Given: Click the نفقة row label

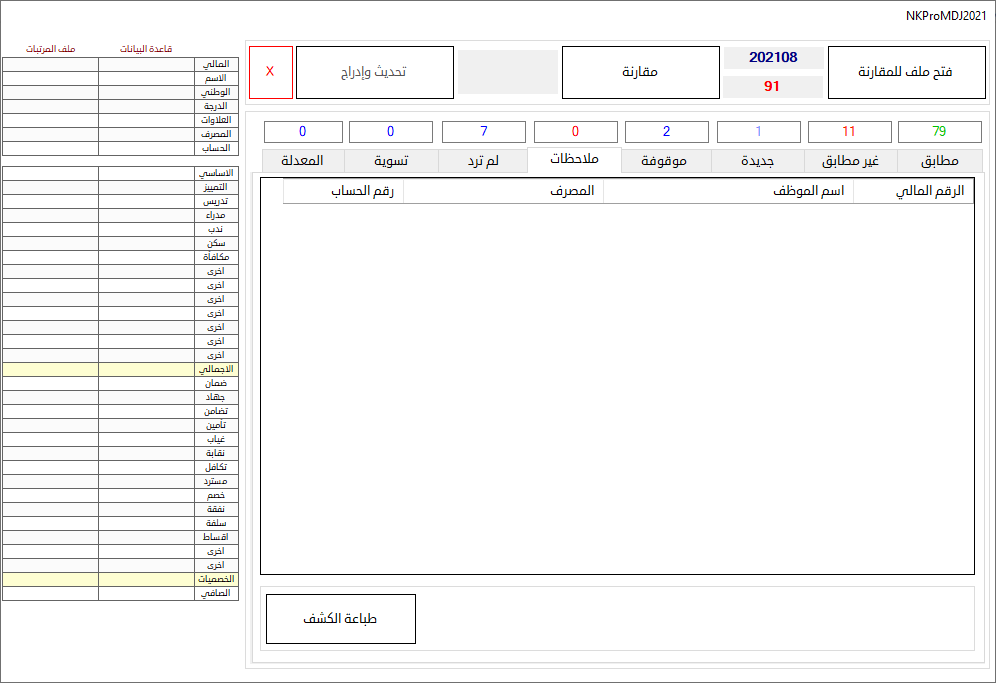Looking at the screenshot, I should pyautogui.click(x=217, y=509).
